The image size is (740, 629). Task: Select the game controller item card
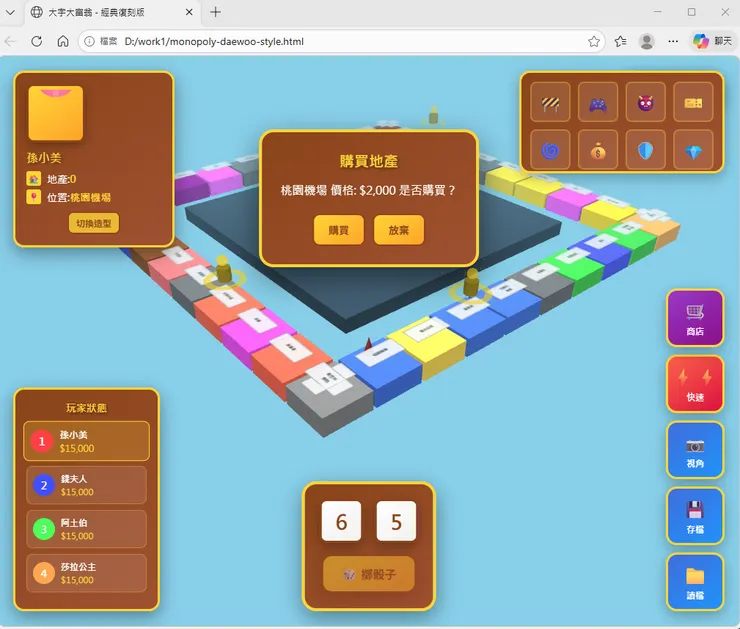pos(598,102)
